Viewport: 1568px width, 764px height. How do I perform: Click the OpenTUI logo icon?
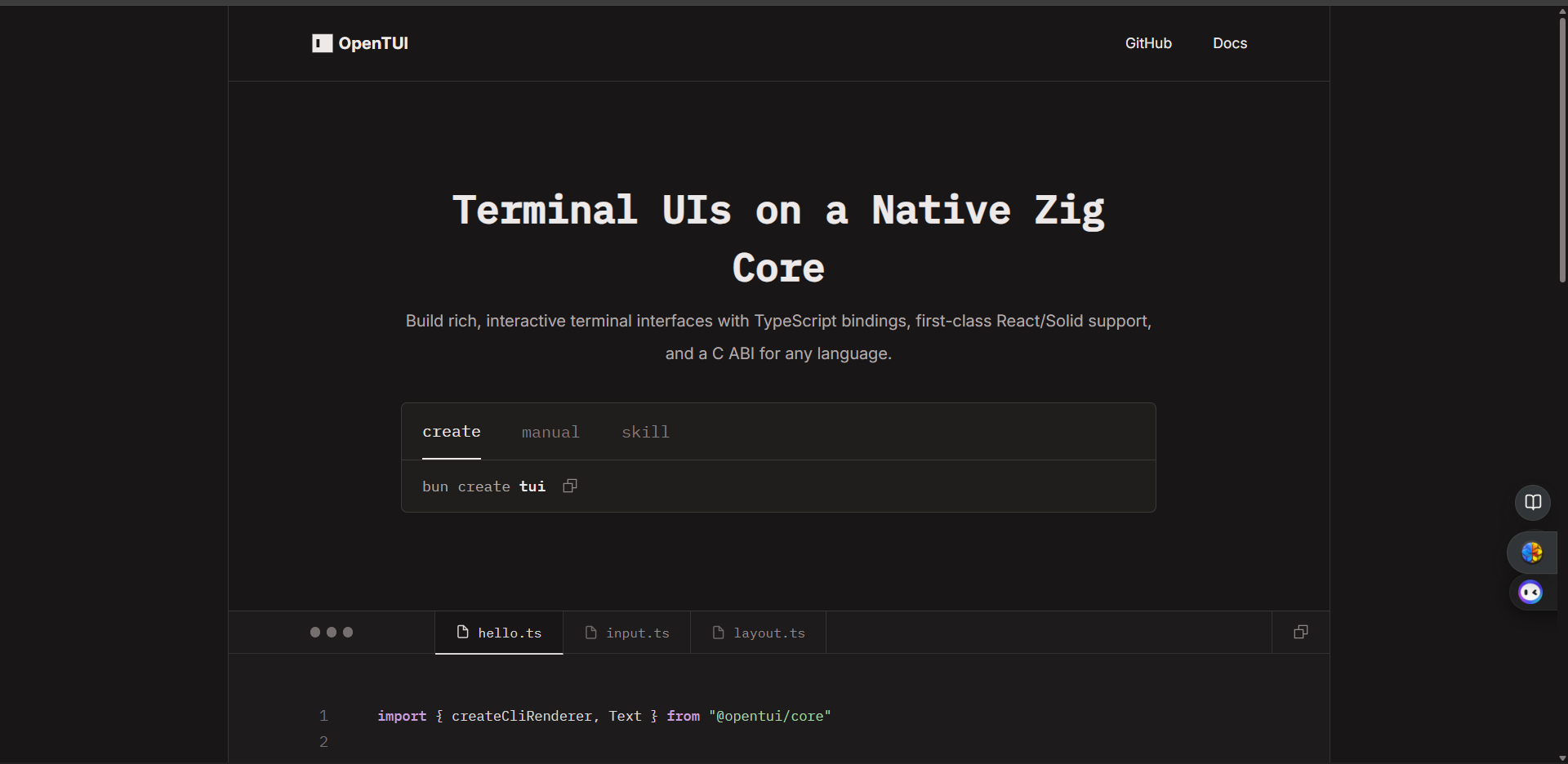pyautogui.click(x=322, y=43)
